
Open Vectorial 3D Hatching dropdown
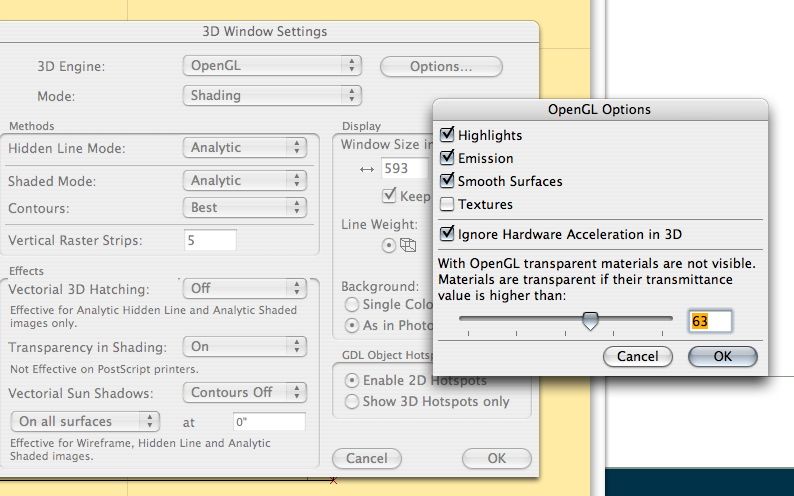click(245, 288)
